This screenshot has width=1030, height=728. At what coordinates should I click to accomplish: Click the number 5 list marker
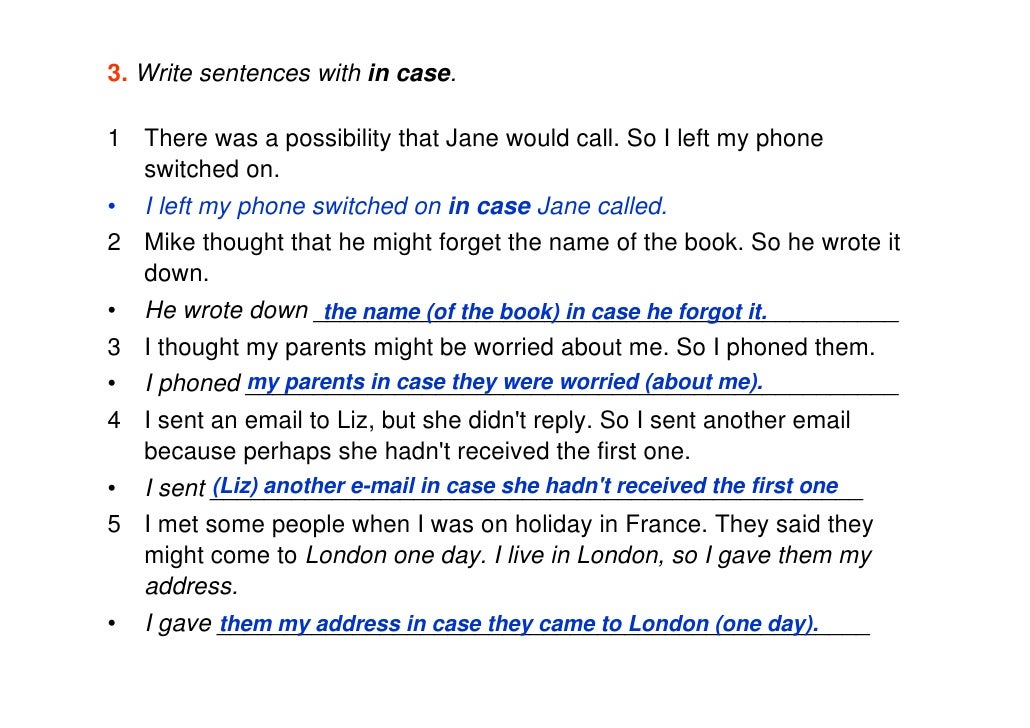pyautogui.click(x=114, y=524)
